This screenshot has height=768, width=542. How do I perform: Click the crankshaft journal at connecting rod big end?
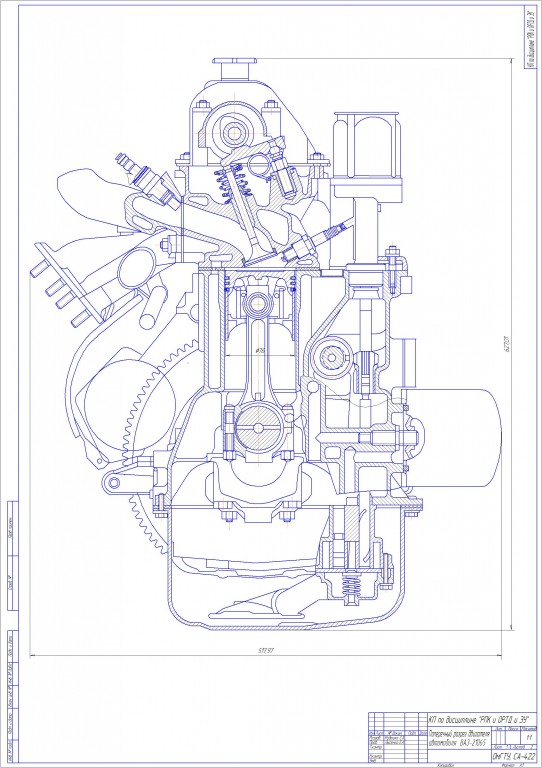point(258,427)
